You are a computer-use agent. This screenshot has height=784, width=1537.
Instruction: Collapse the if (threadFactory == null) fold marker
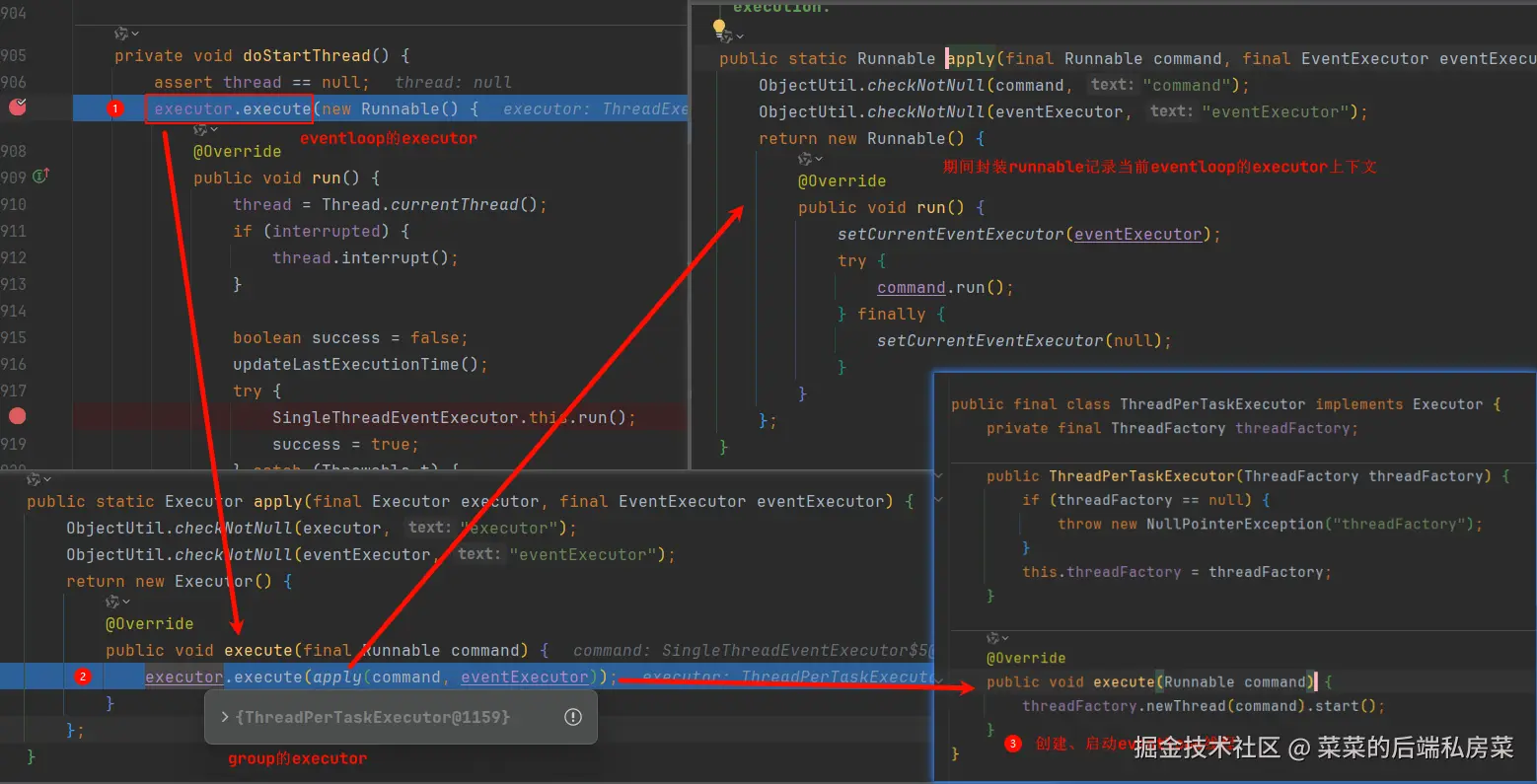click(938, 500)
